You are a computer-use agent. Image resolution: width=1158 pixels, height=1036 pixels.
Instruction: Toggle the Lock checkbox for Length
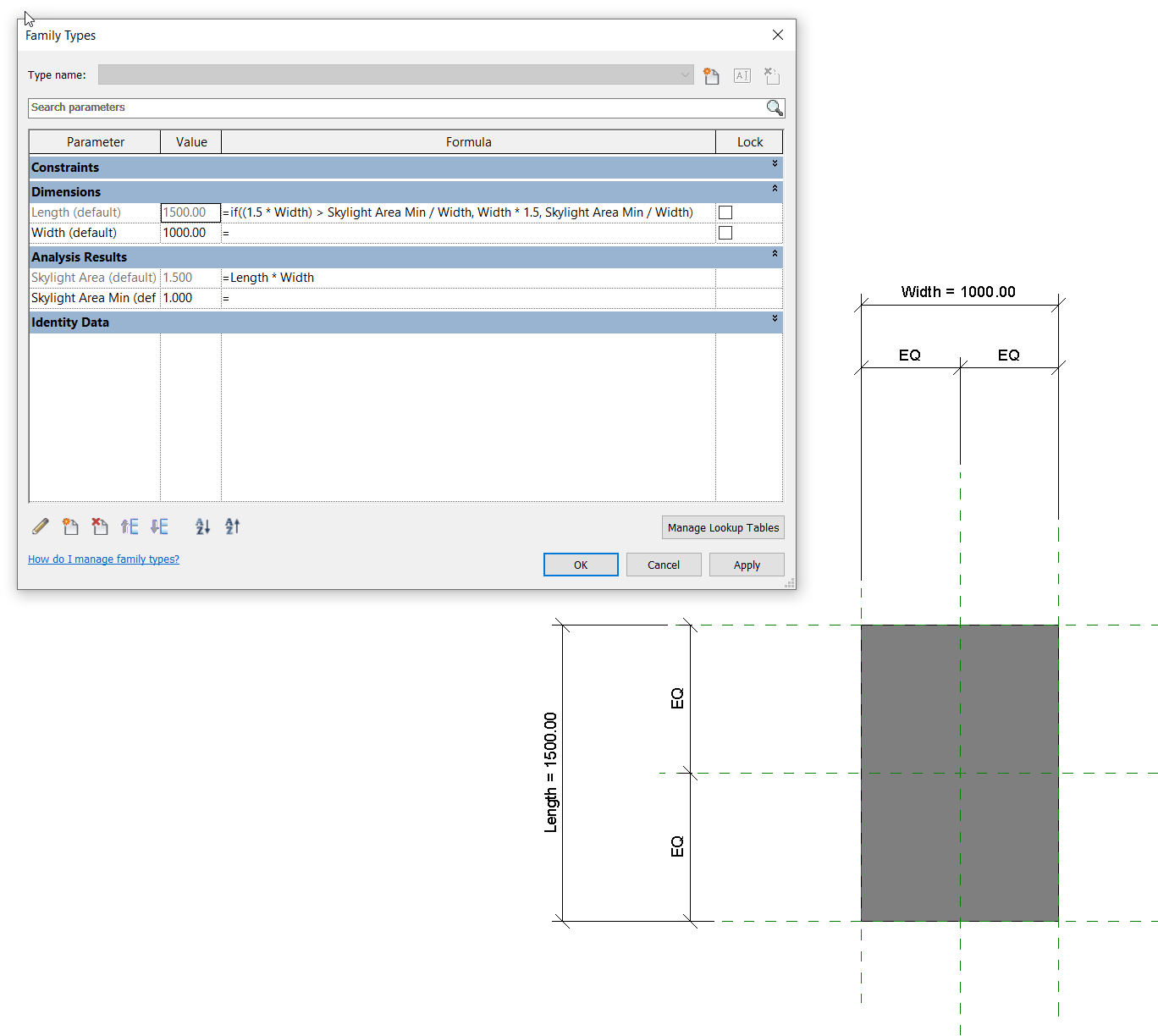(x=725, y=212)
